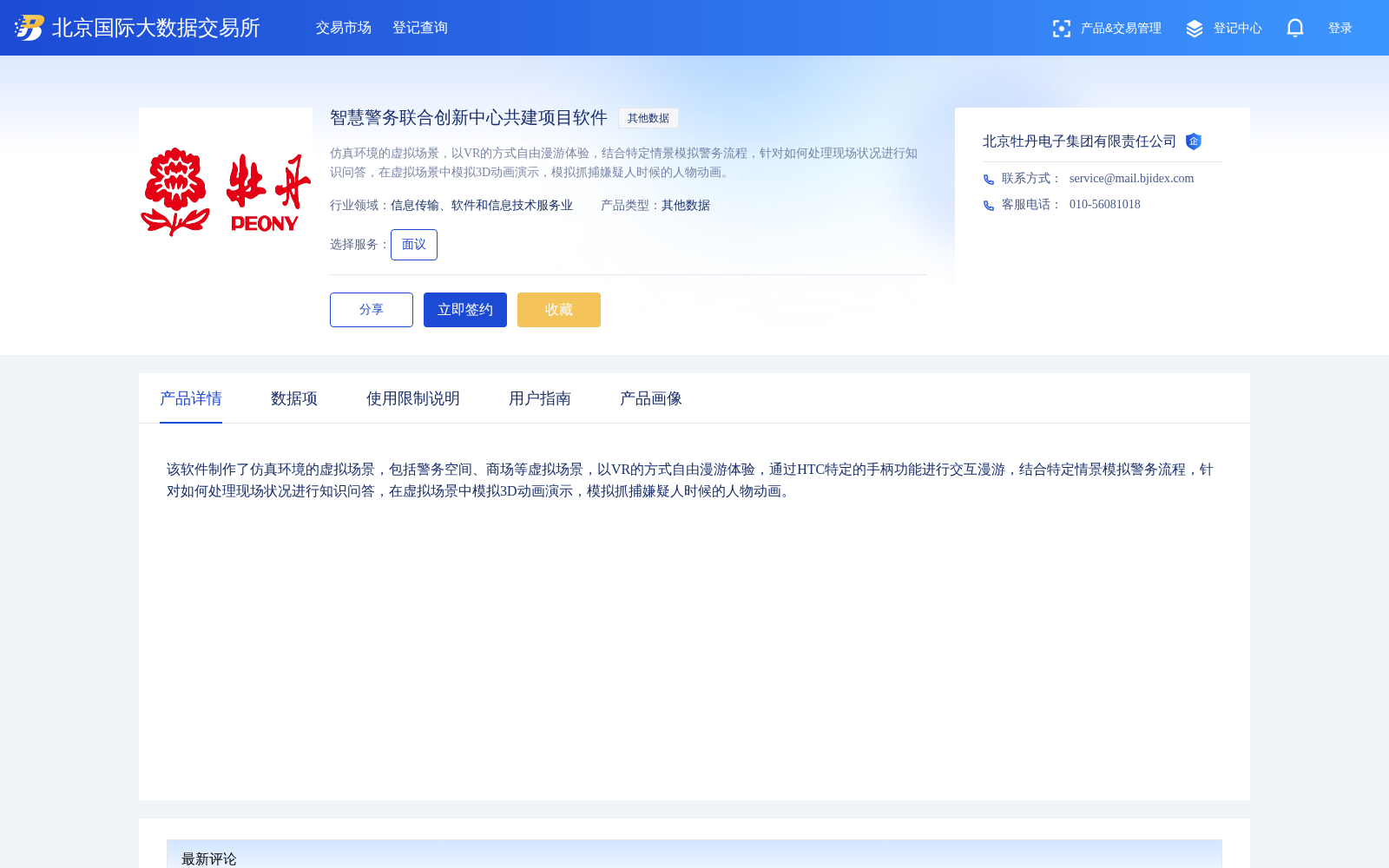Go to 登记中心
Screen dimensions: 1389x868
(x=1238, y=29)
